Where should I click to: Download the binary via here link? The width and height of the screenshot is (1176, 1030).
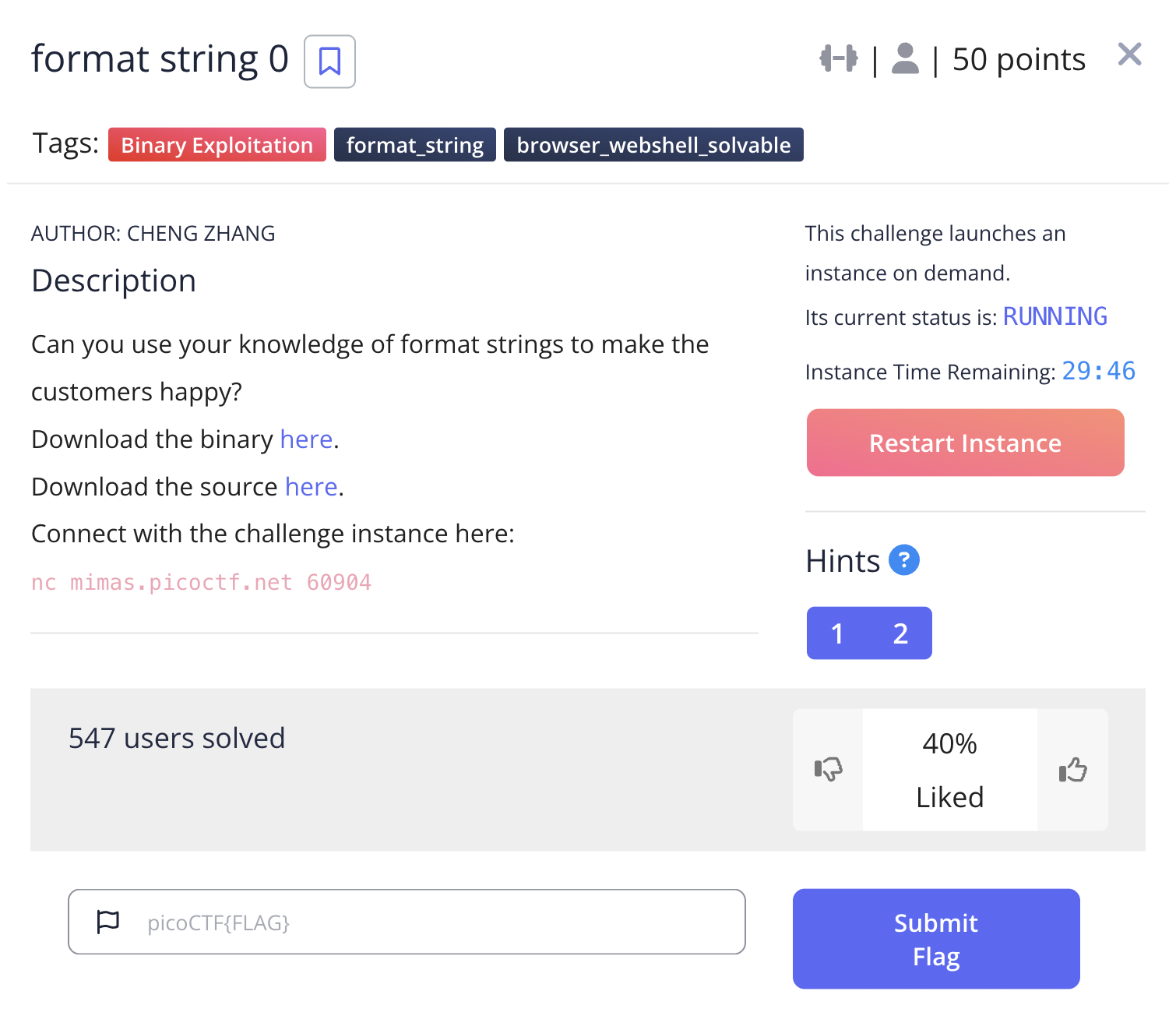pos(306,439)
